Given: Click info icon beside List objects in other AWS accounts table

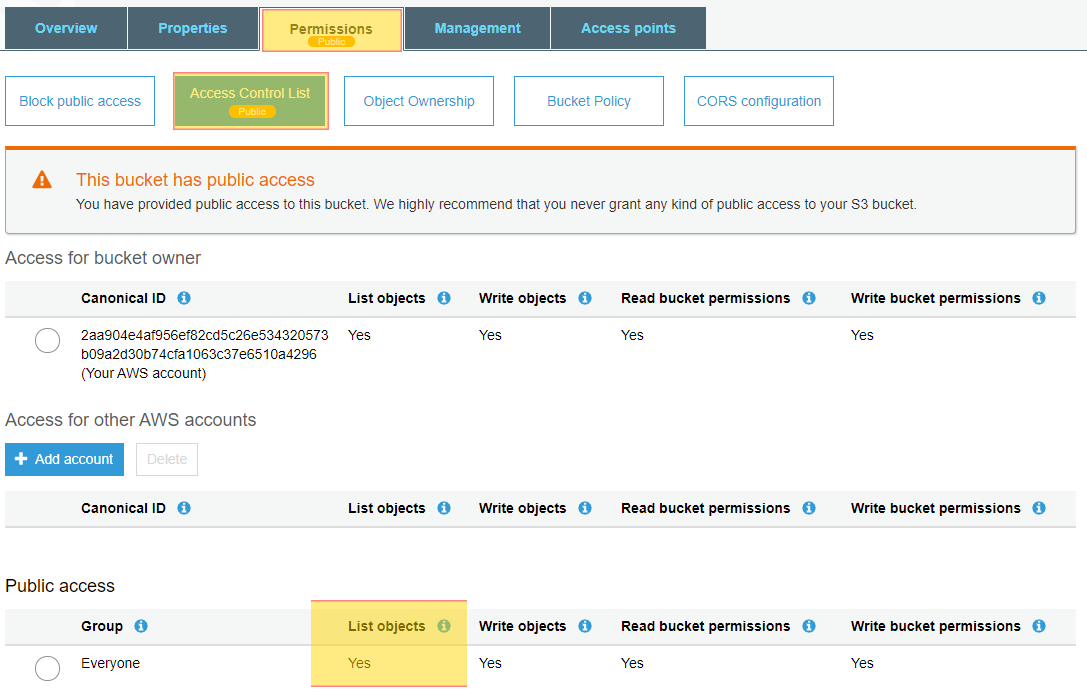Looking at the screenshot, I should (x=444, y=508).
